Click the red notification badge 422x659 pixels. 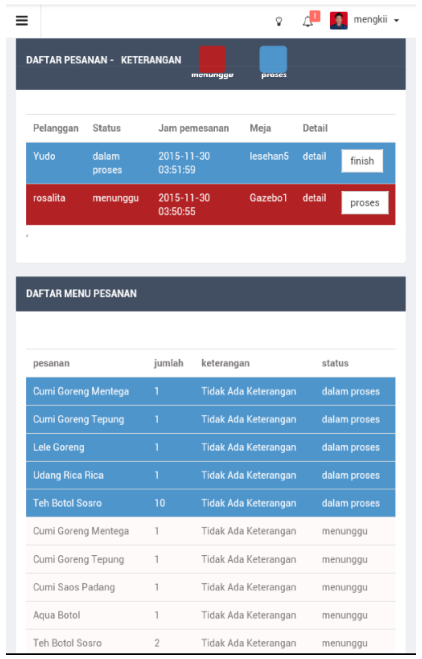click(315, 16)
